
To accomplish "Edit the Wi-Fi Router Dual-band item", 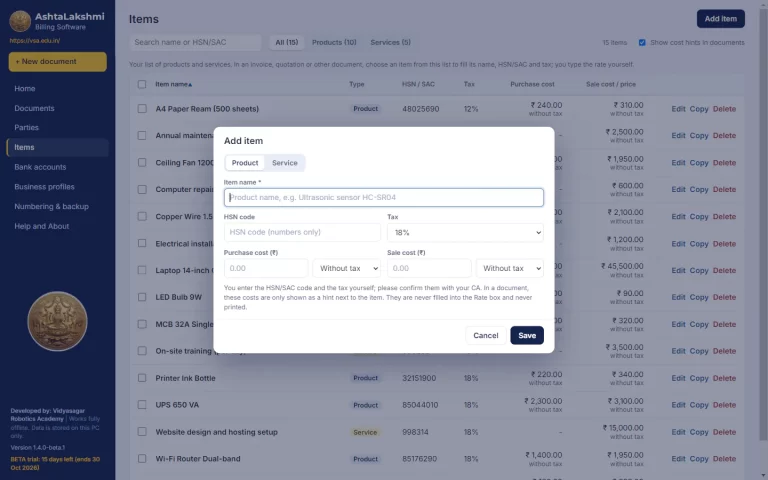I will click(x=678, y=459).
